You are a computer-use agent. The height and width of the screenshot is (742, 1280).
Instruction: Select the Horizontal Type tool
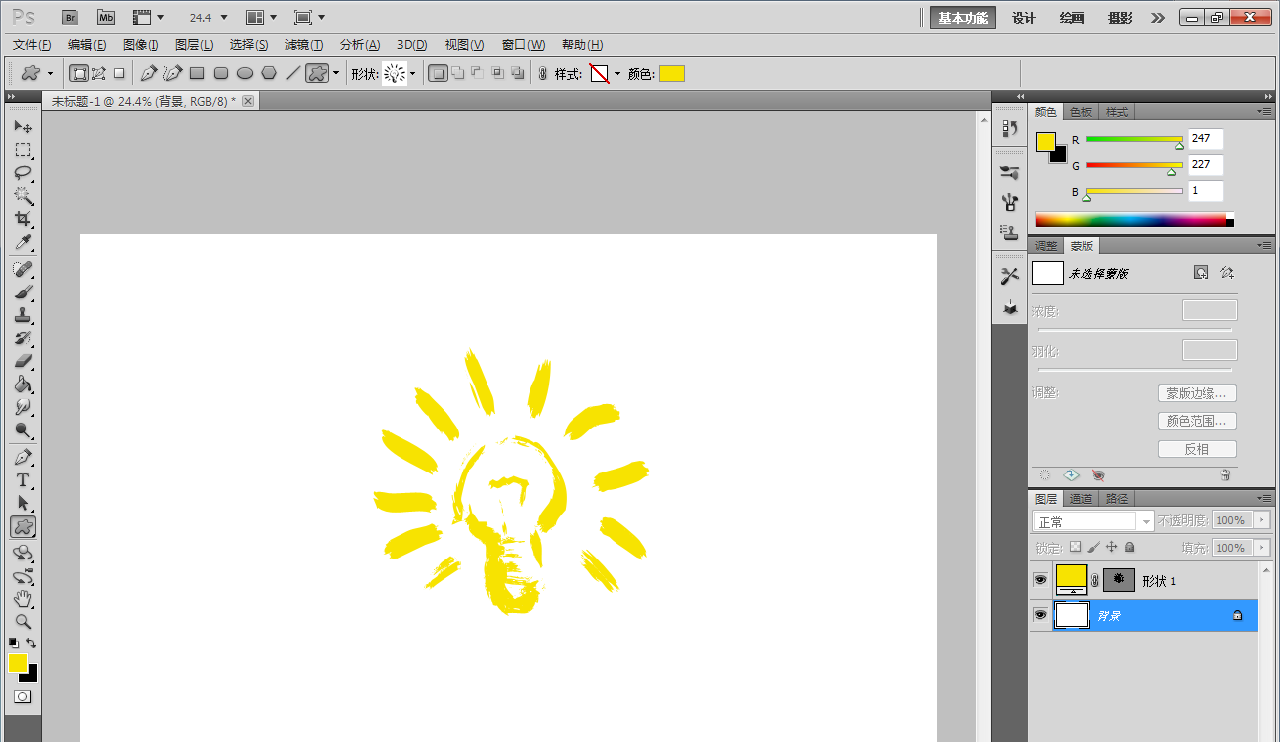[x=23, y=480]
